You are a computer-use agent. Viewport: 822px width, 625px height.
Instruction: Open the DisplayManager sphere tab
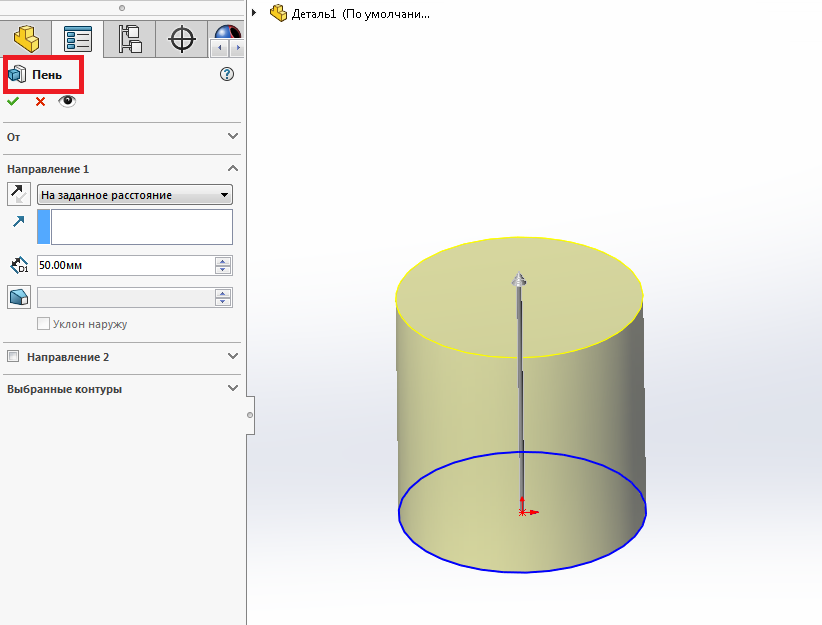228,33
